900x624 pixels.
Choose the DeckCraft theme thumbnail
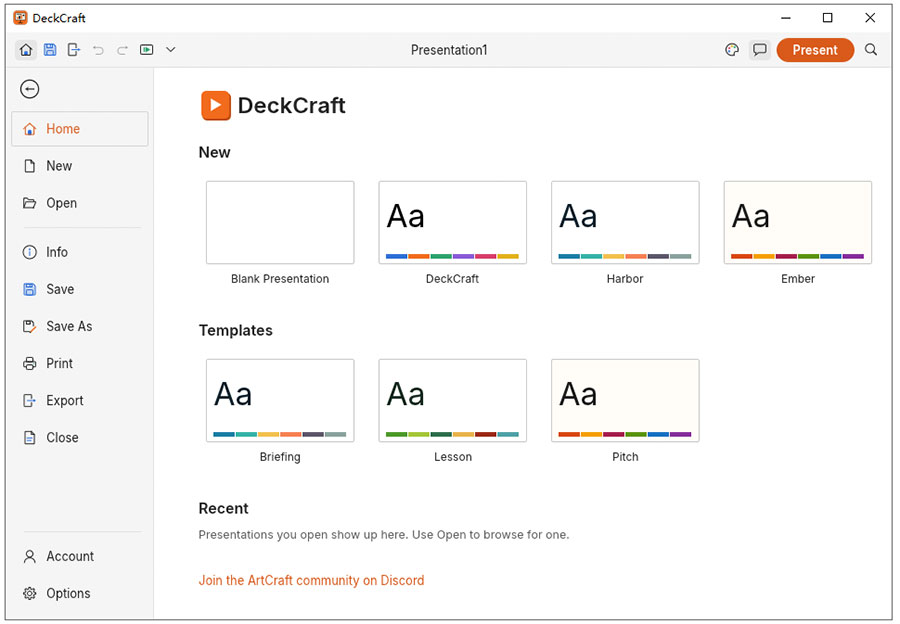tap(452, 223)
